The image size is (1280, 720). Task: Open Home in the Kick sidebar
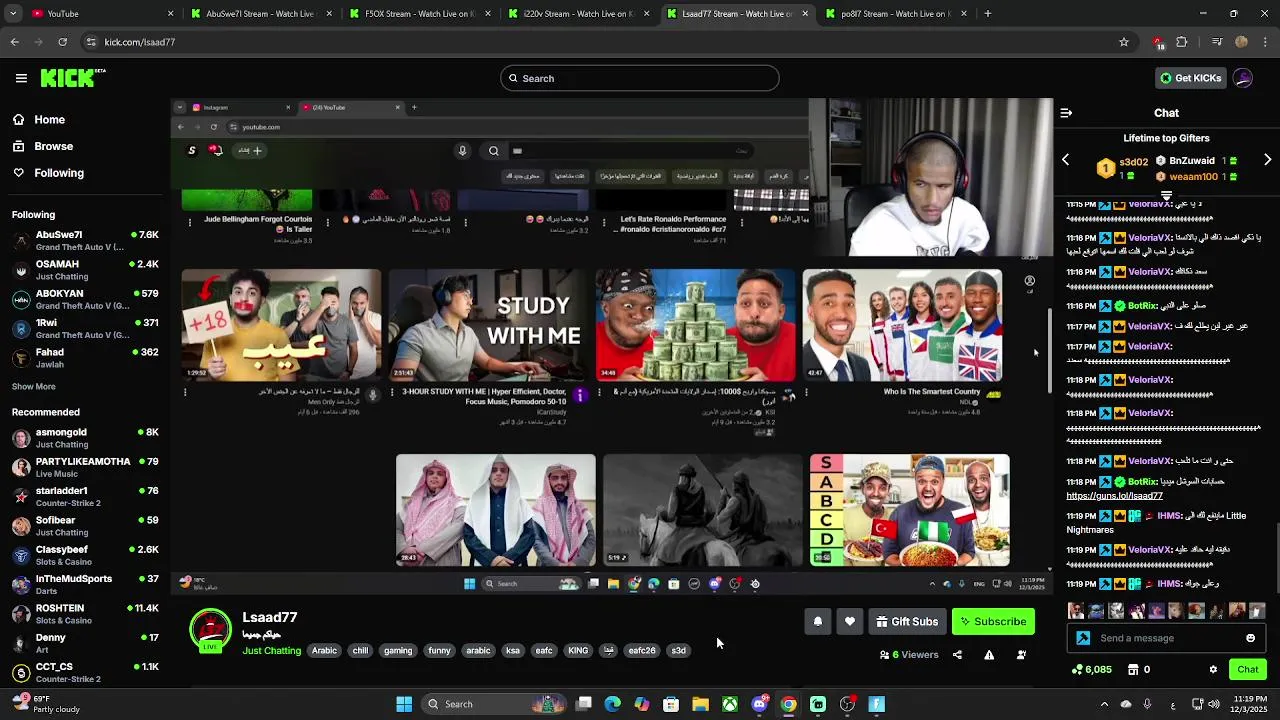pyautogui.click(x=38, y=119)
